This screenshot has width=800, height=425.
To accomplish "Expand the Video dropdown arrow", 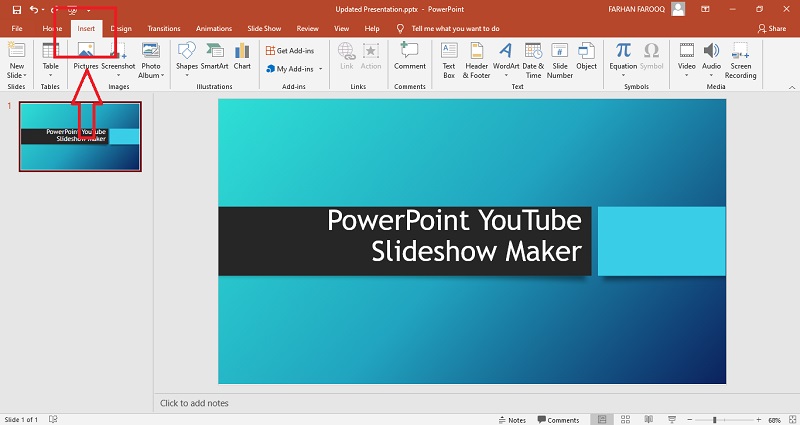I will coord(687,76).
